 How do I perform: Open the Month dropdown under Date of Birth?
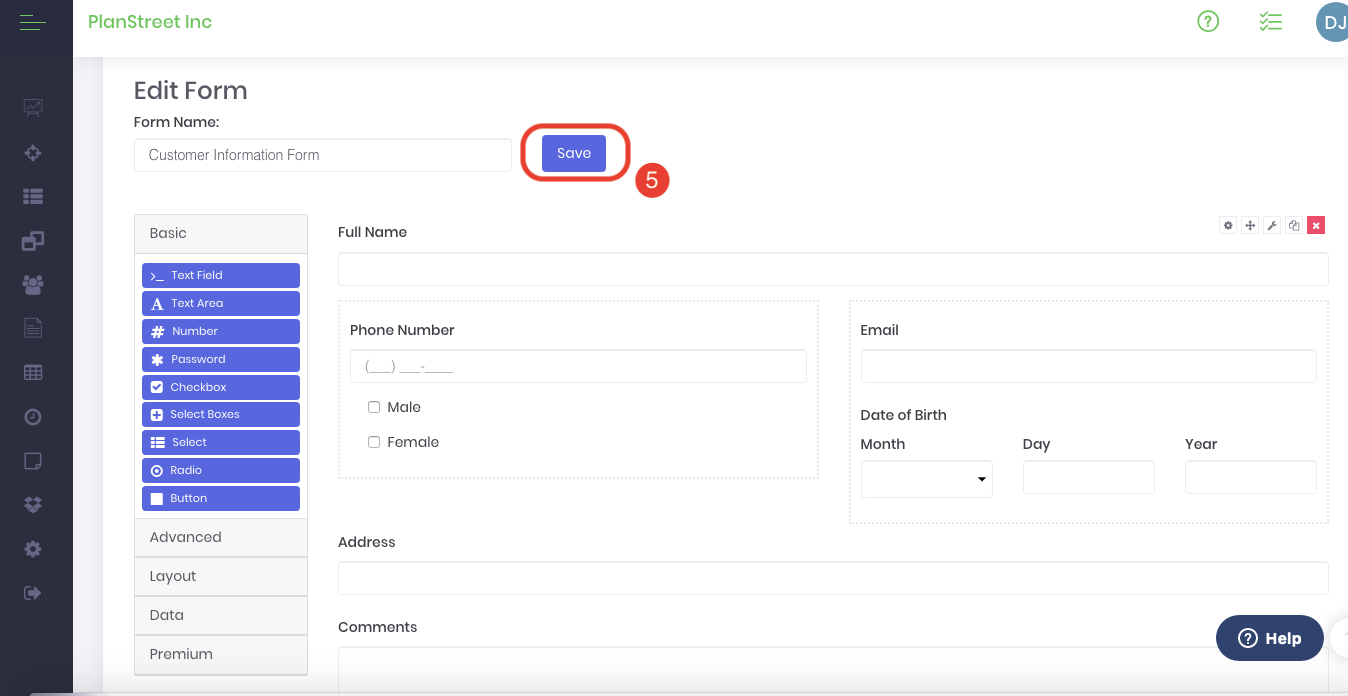click(926, 479)
